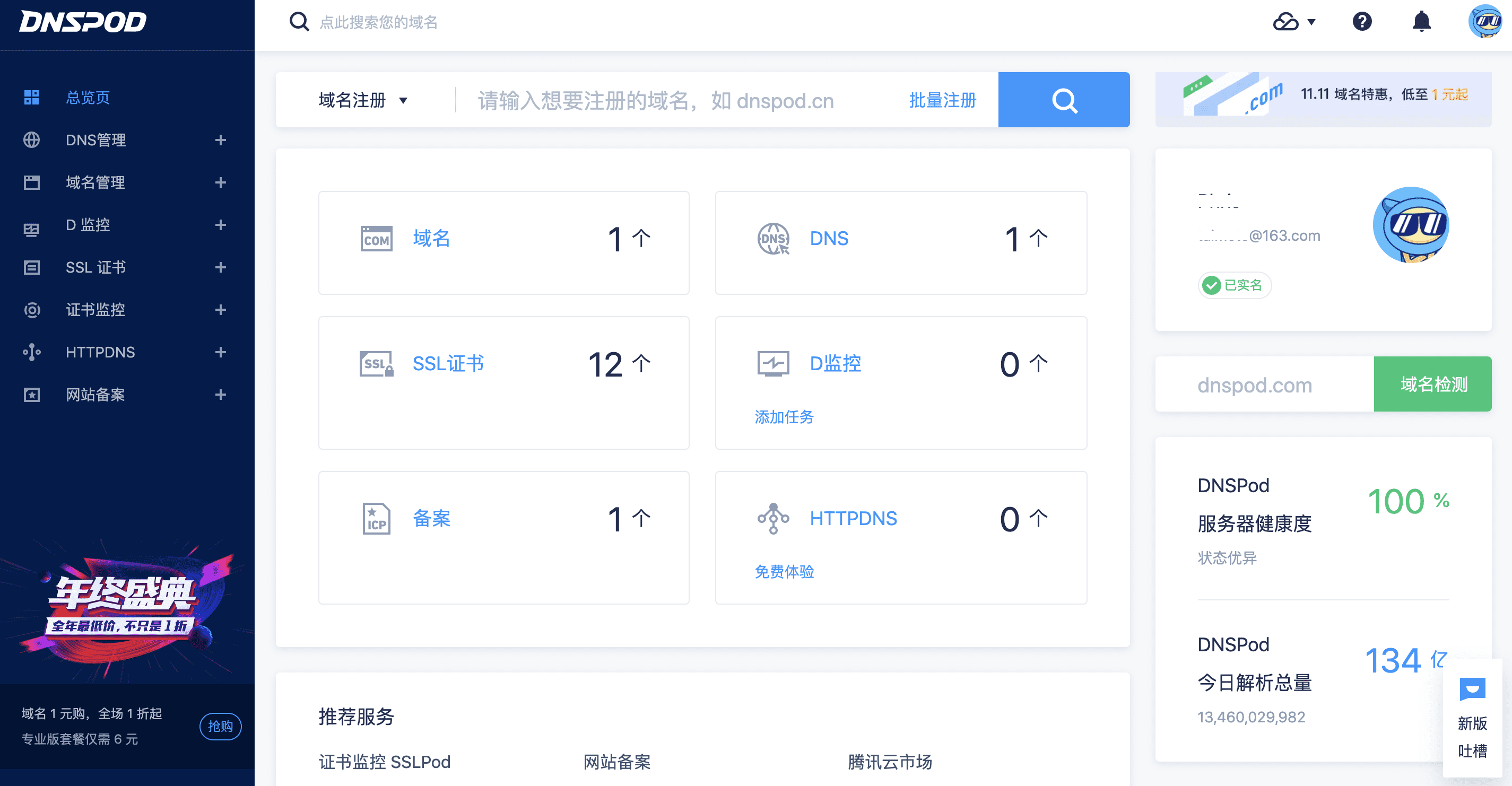Click the 13,460,029,982 resolution count

[x=1251, y=717]
